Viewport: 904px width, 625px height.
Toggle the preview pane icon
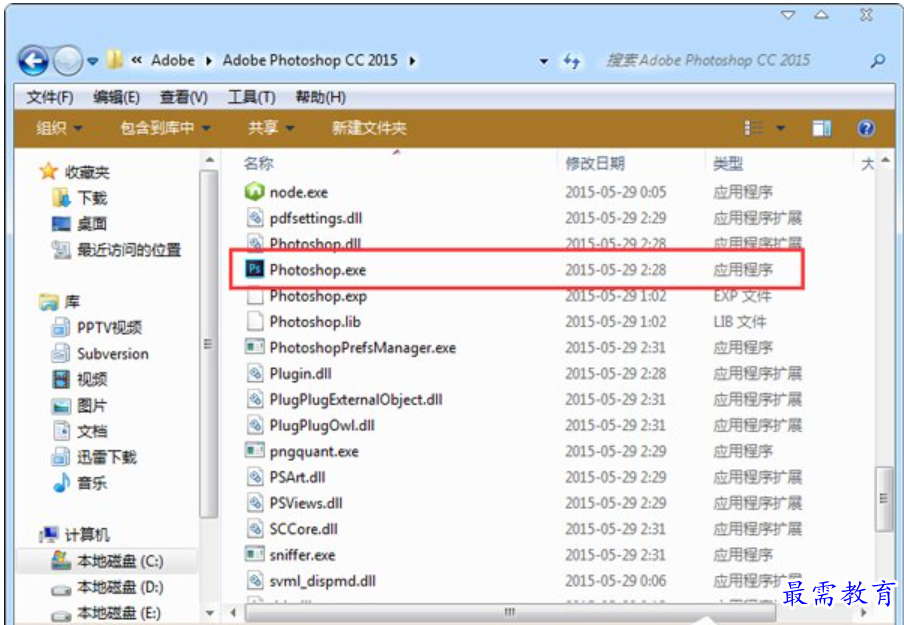tap(822, 128)
